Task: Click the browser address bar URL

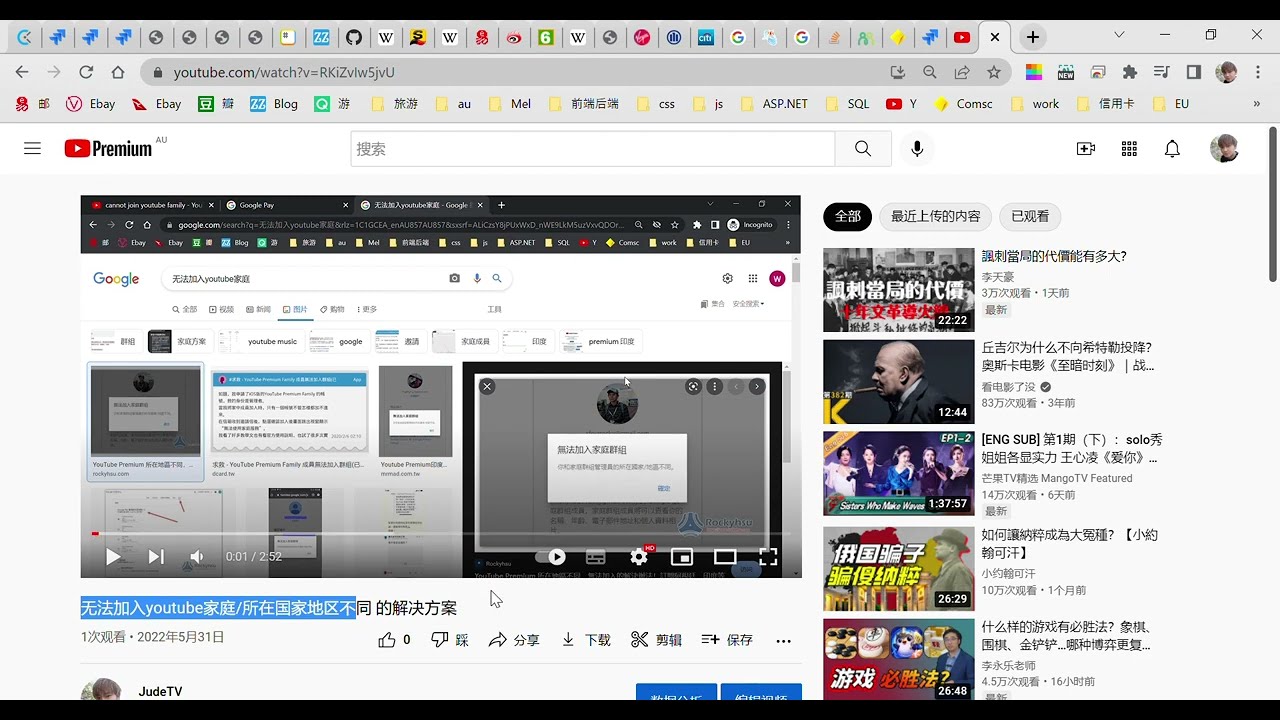Action: pos(284,72)
